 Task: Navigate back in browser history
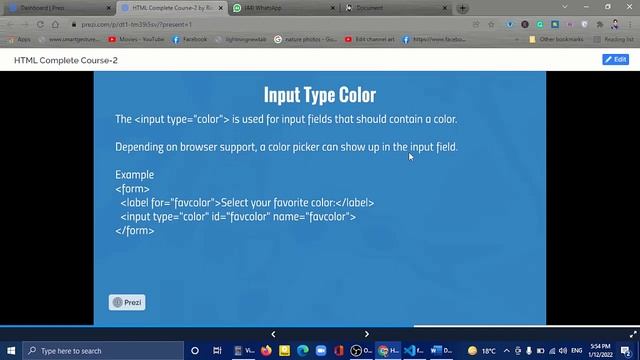tap(11, 24)
